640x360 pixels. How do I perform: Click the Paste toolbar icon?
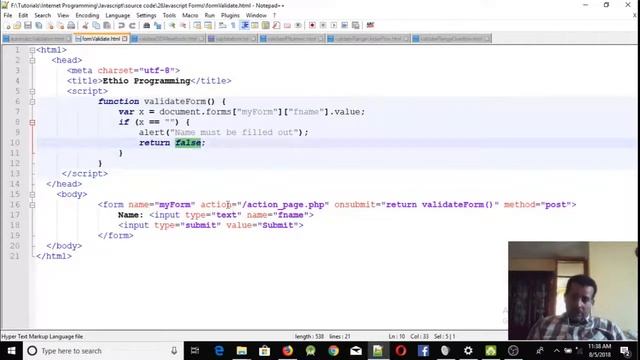point(107,25)
